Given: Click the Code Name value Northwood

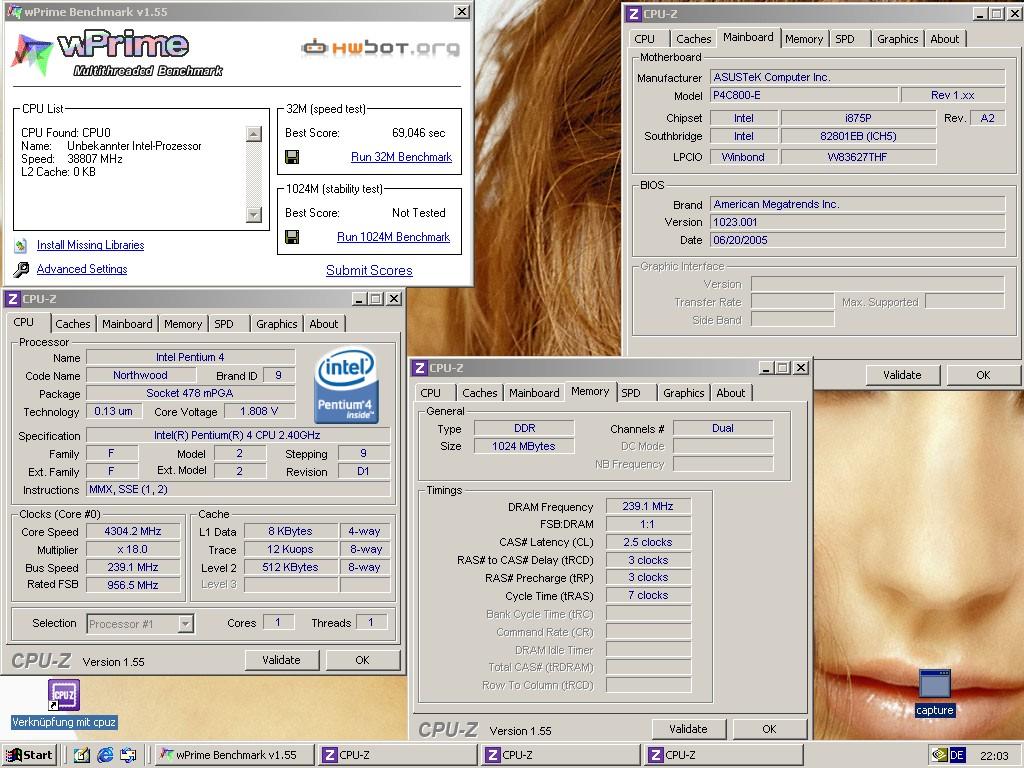Looking at the screenshot, I should click(140, 376).
